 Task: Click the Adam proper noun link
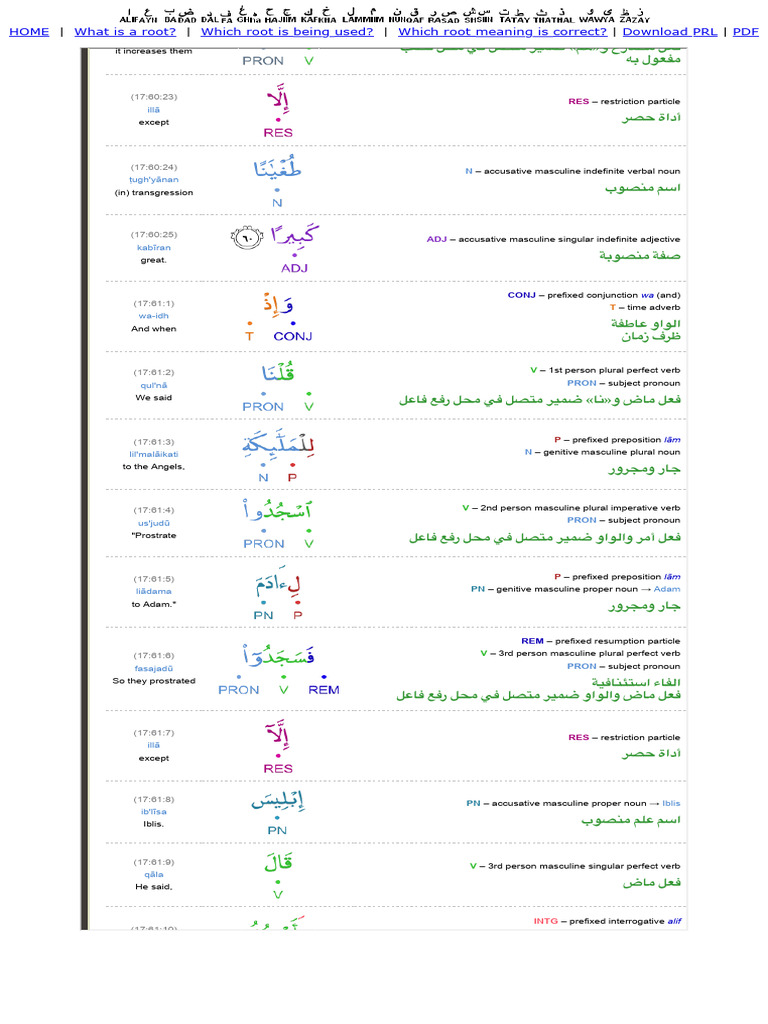pyautogui.click(x=667, y=590)
